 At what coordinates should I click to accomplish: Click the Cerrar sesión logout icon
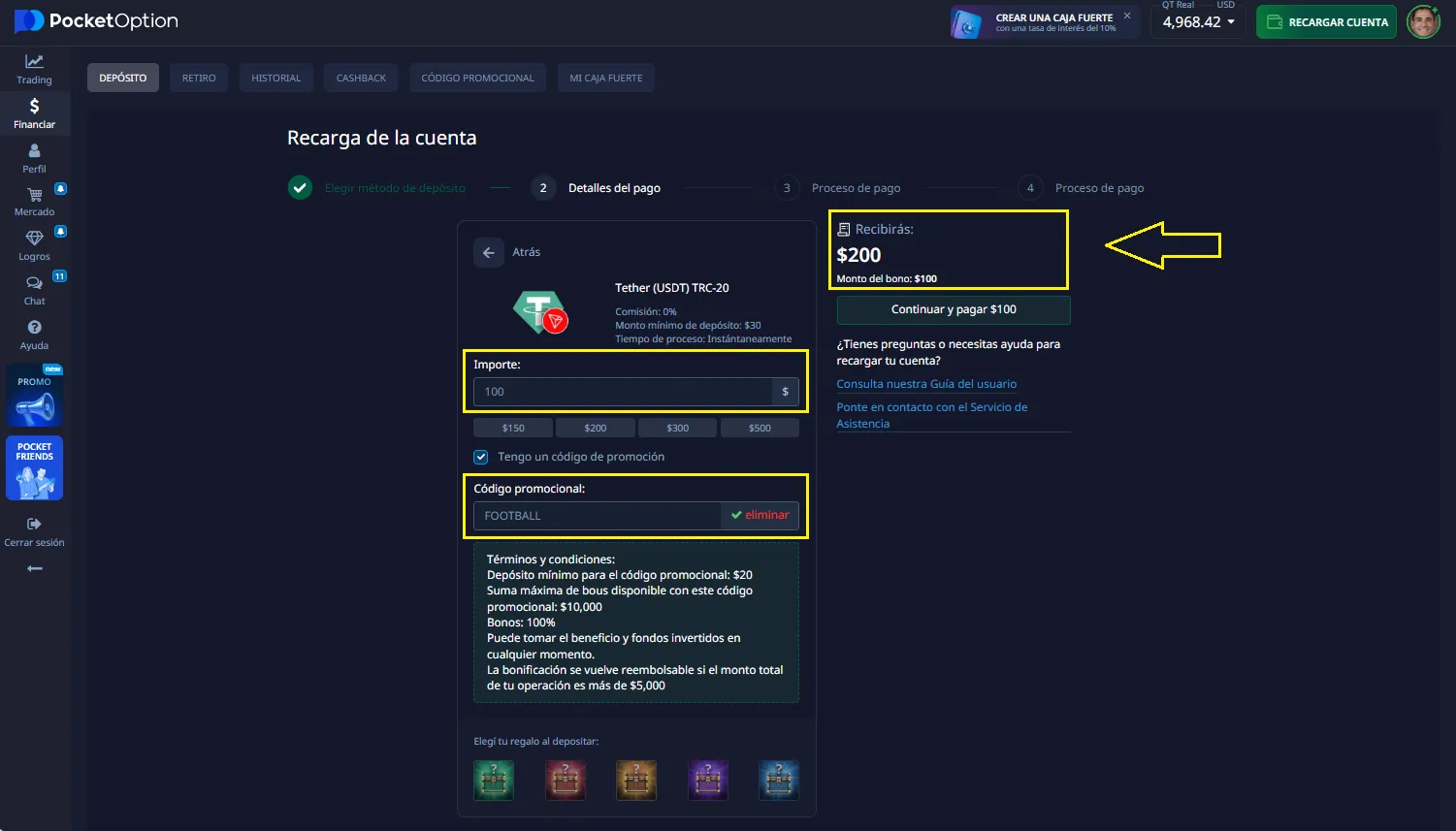(x=34, y=524)
